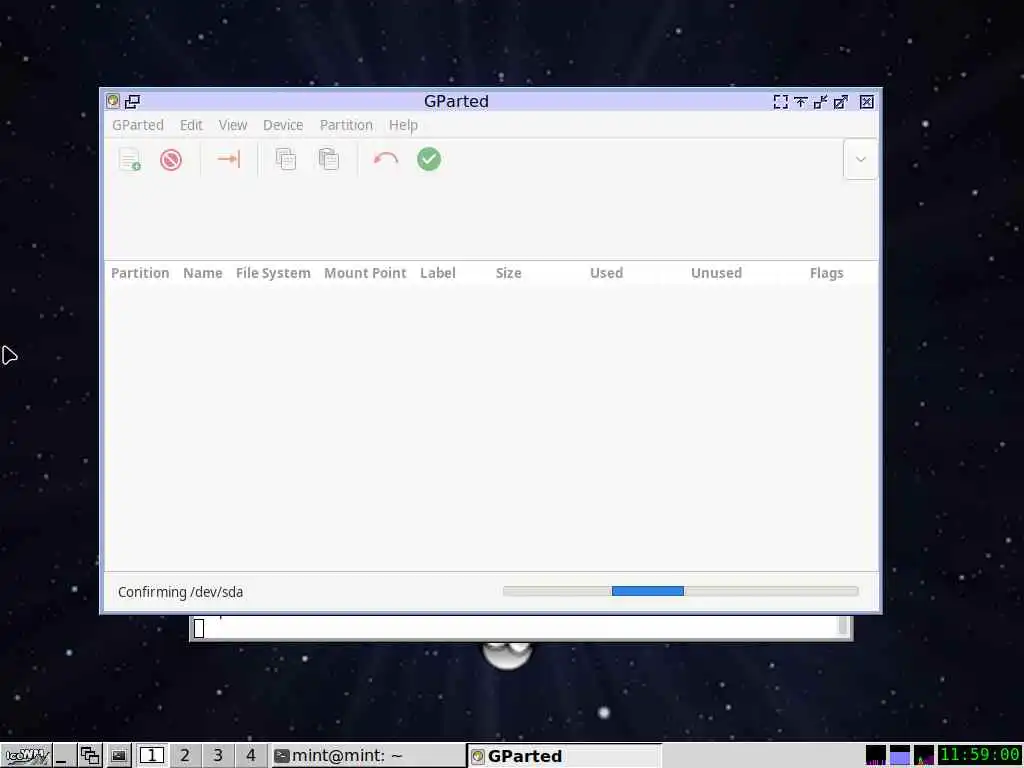
Task: Click the Resize/Move partition icon
Action: pos(229,159)
